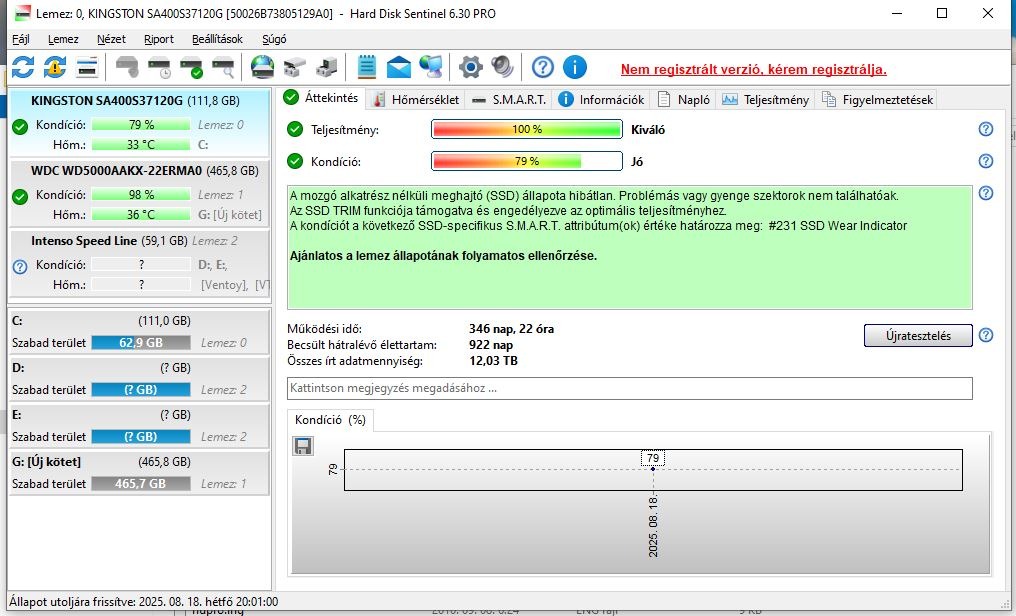The width and height of the screenshot is (1016, 616).
Task: Click the C: free space 62,9 GB bar
Action: (x=141, y=343)
